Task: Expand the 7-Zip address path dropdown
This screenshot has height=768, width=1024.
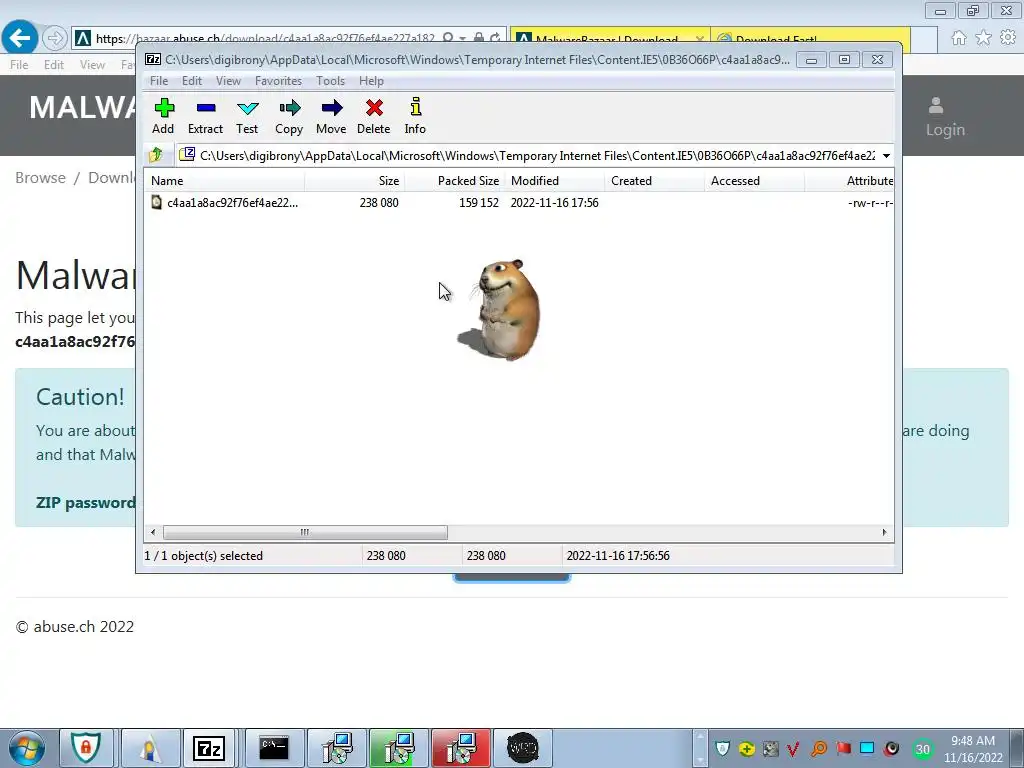Action: pyautogui.click(x=886, y=155)
